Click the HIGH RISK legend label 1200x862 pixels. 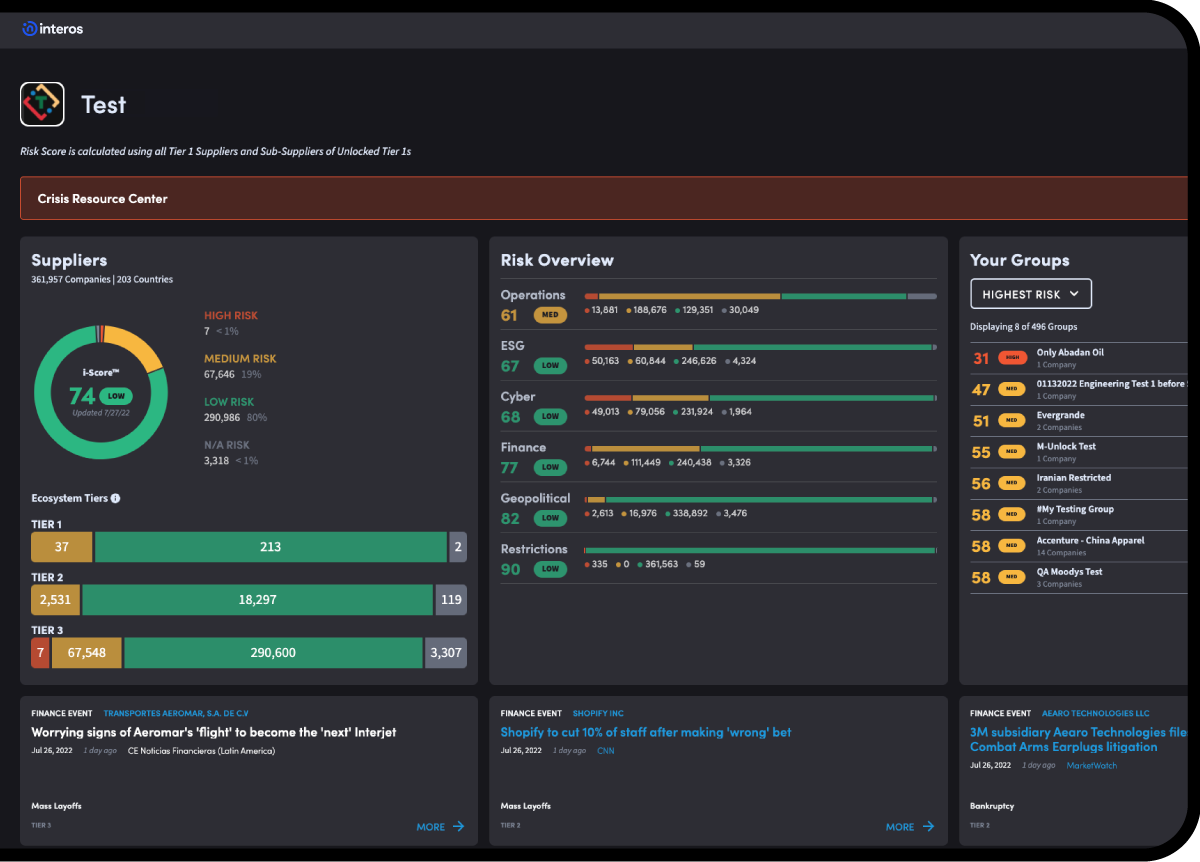click(x=231, y=316)
